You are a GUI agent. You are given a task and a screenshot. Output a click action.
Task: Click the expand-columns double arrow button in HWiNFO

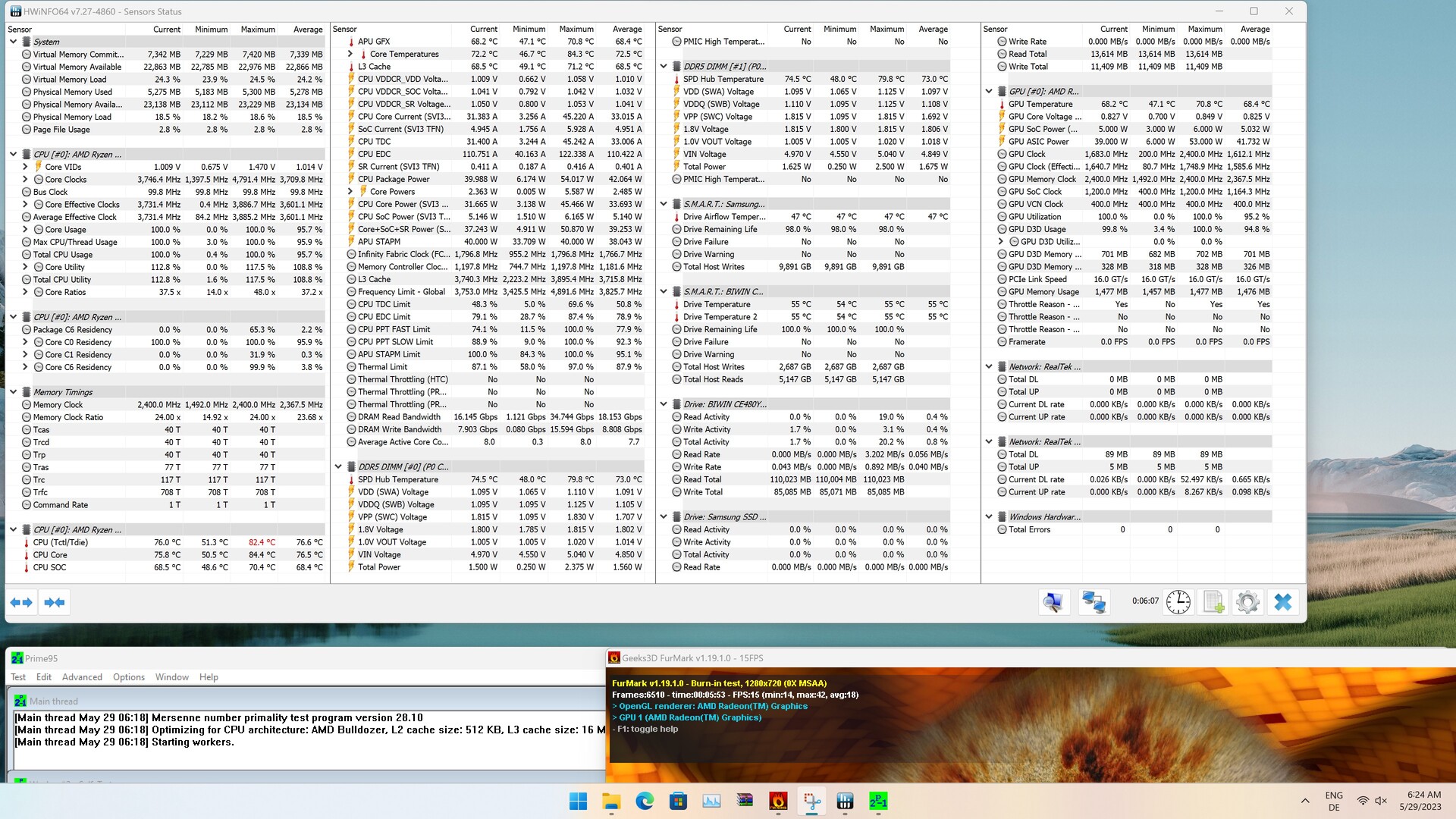pyautogui.click(x=21, y=603)
